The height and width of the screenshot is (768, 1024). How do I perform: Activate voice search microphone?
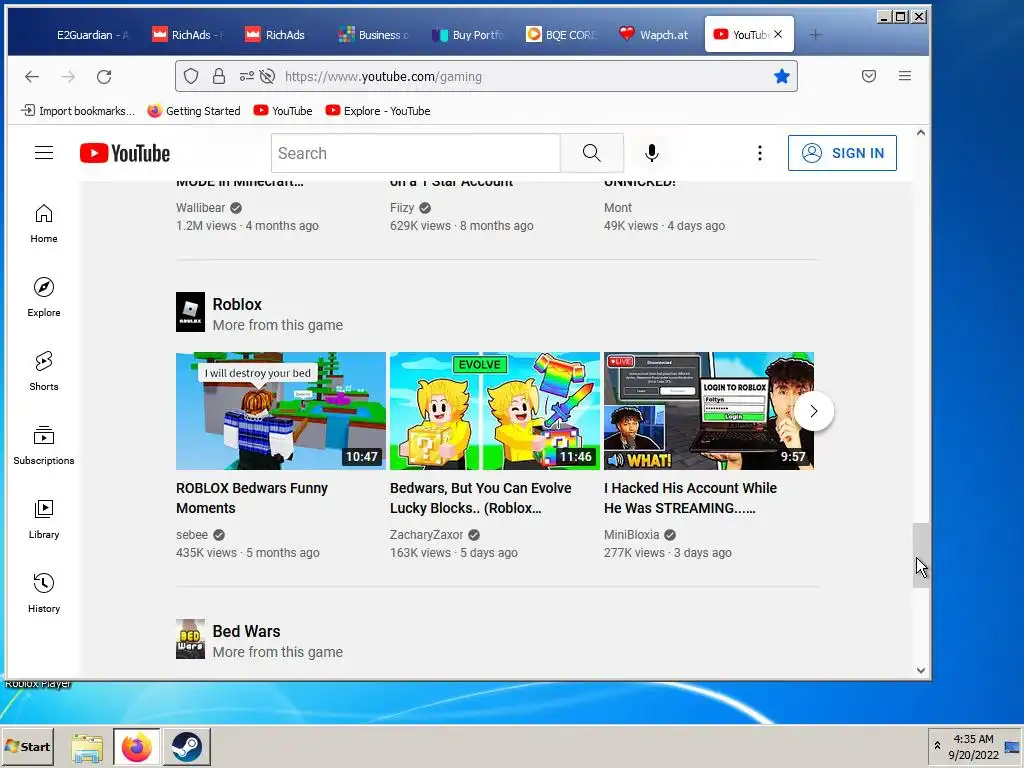tap(651, 153)
